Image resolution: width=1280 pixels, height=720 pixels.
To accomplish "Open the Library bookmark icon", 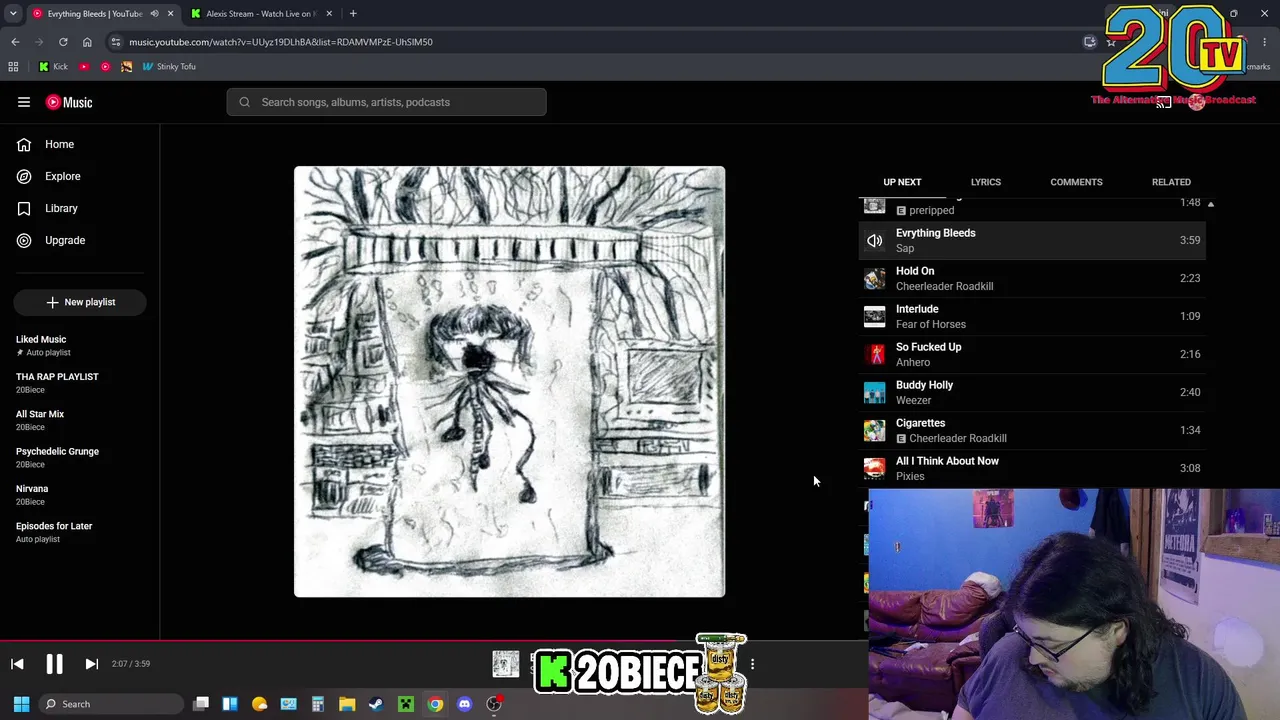I will point(24,208).
